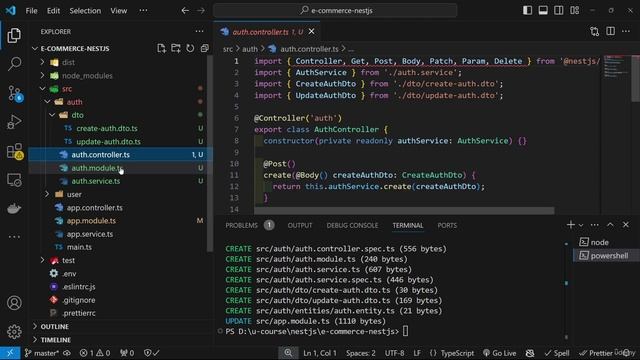Close the terminal panel
The width and height of the screenshot is (640, 360).
click(626, 225)
